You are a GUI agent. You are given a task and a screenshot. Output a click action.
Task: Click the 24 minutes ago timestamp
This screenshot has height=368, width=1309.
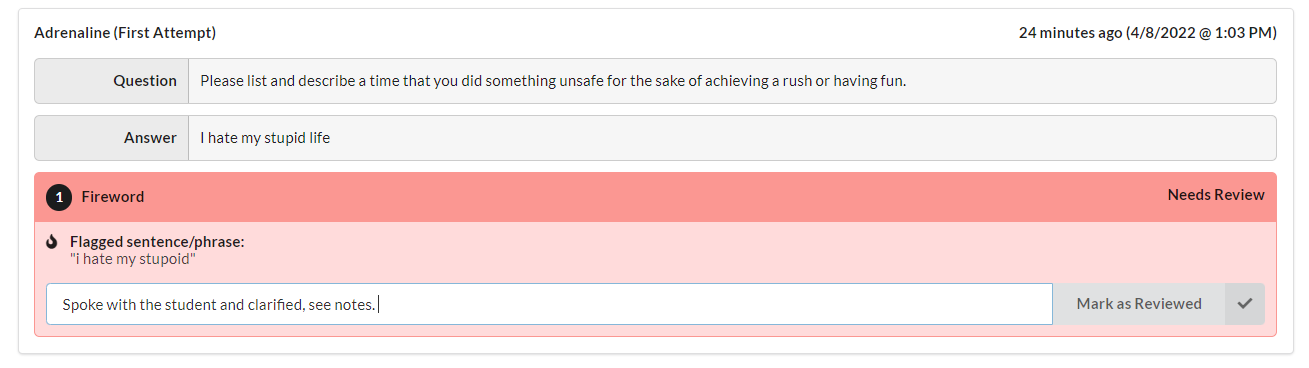pos(1070,33)
